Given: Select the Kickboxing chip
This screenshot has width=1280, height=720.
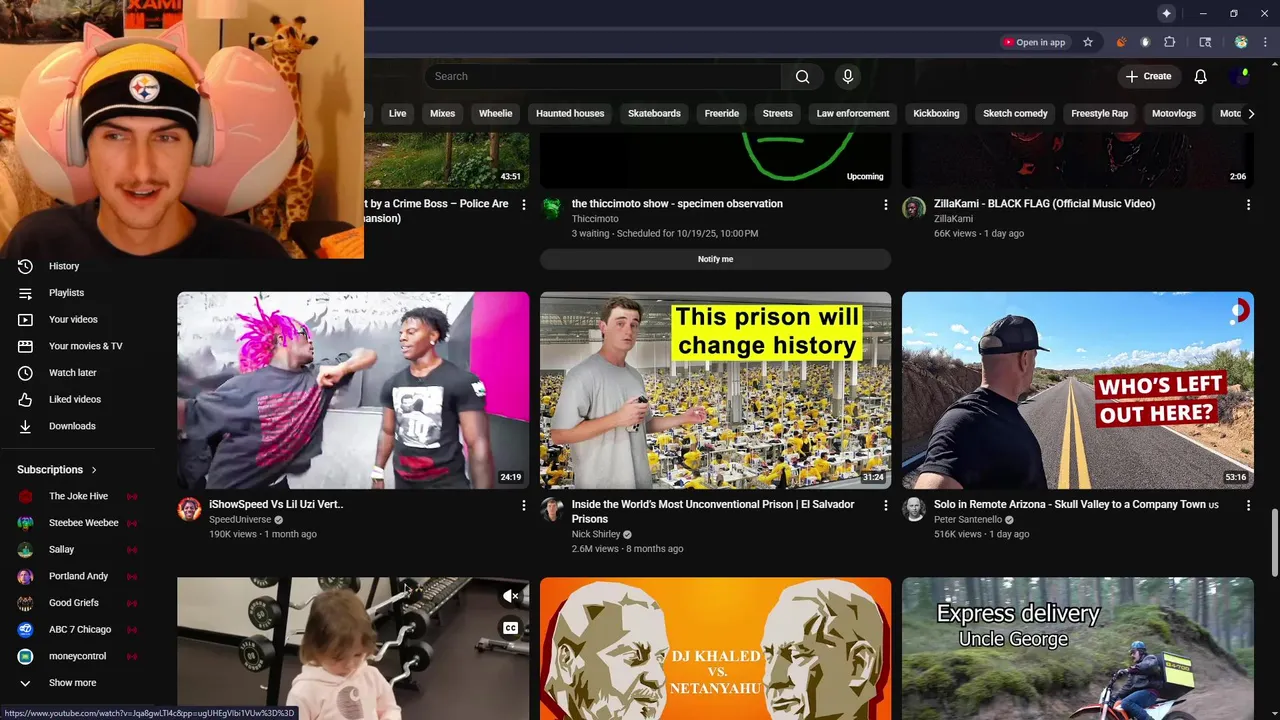Looking at the screenshot, I should [x=936, y=114].
